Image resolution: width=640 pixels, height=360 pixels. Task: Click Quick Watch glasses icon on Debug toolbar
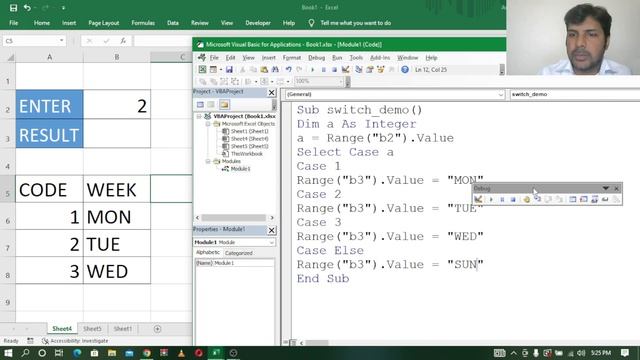[605, 199]
